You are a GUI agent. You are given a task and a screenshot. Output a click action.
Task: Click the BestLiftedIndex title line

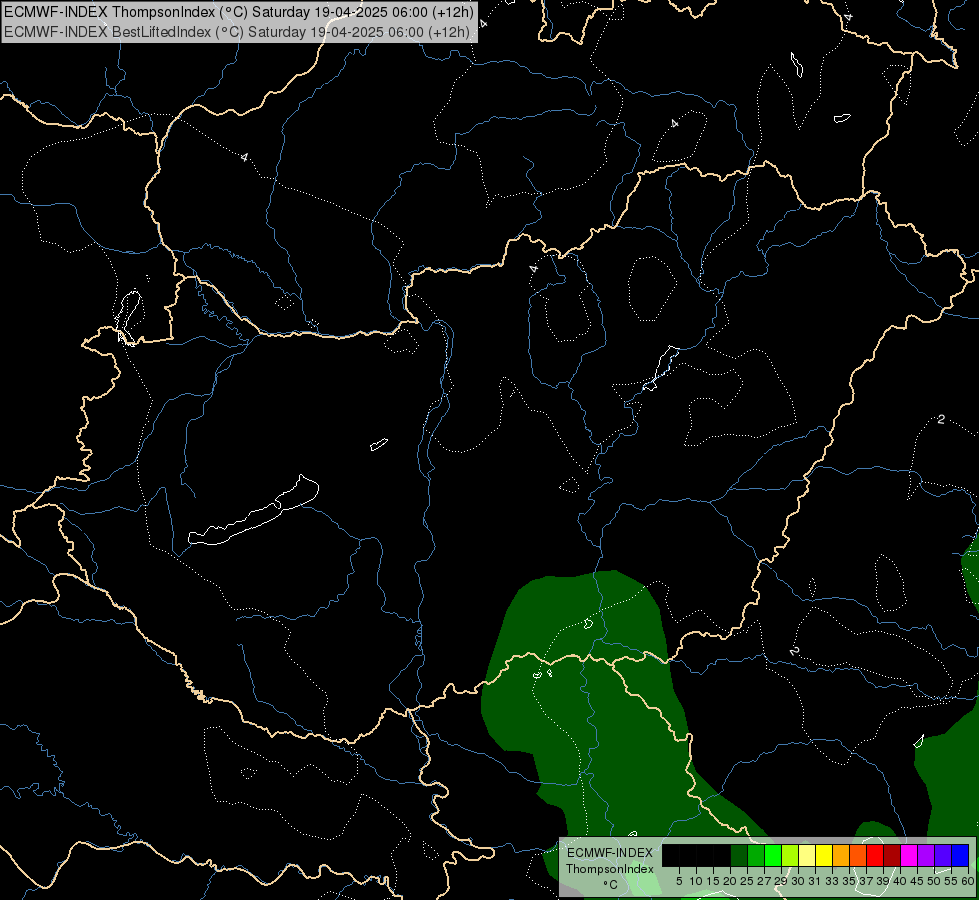[x=237, y=31]
